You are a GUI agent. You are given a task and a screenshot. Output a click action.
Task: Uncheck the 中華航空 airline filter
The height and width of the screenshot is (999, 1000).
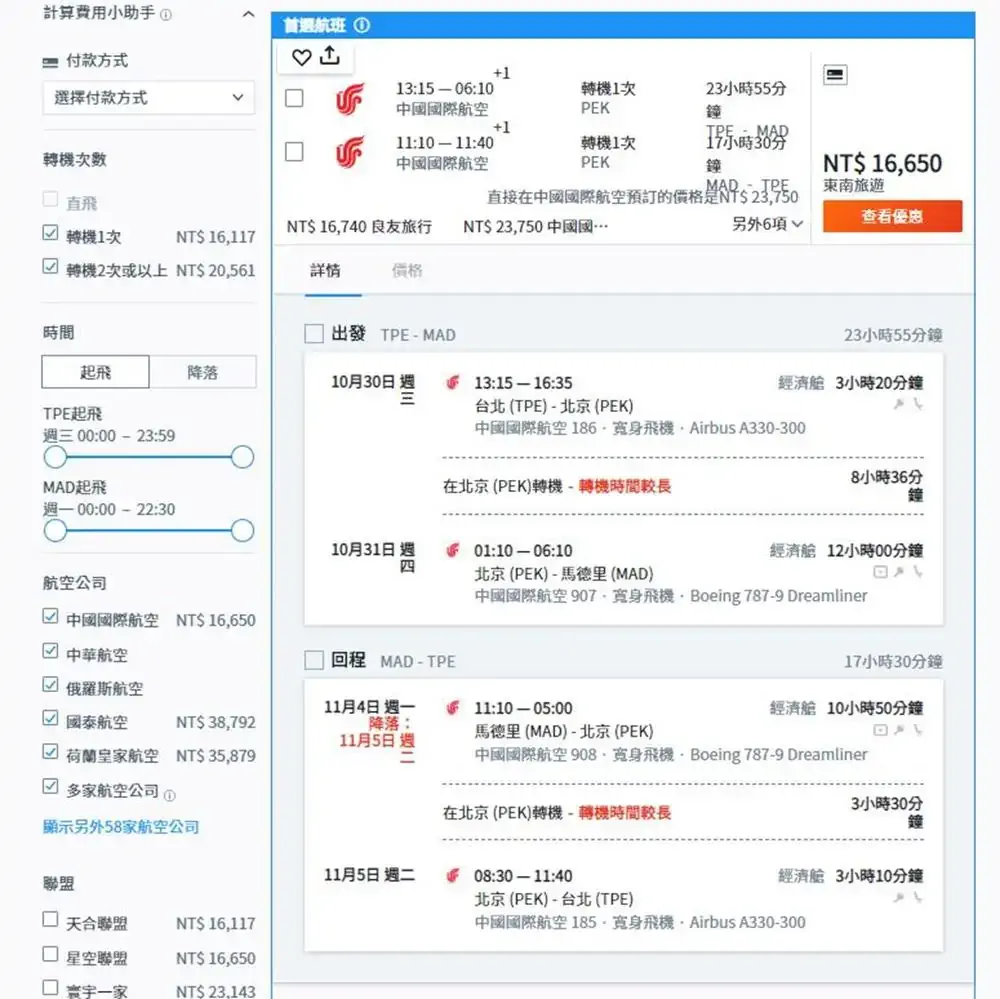click(50, 651)
